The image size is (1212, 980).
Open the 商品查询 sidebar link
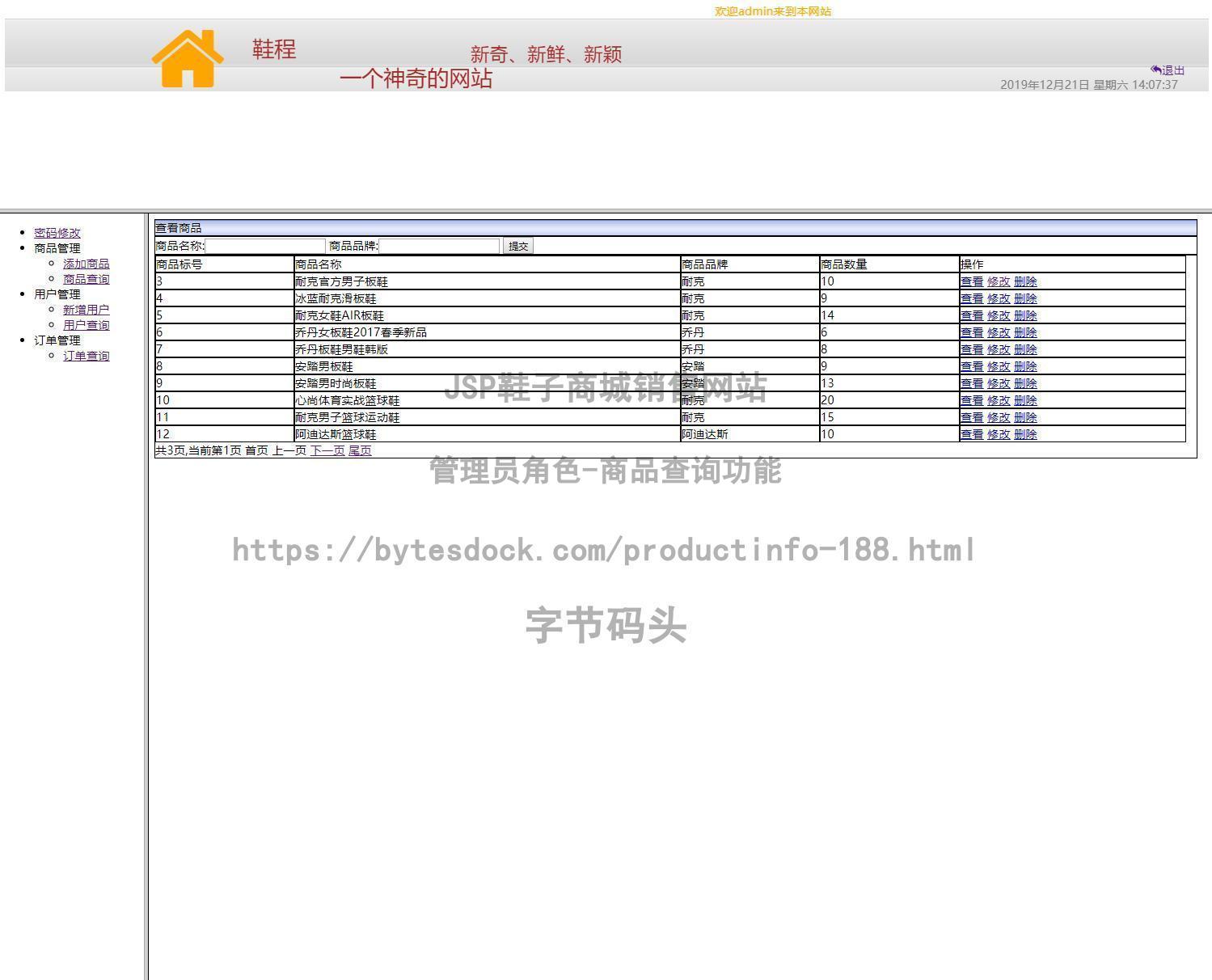87,279
